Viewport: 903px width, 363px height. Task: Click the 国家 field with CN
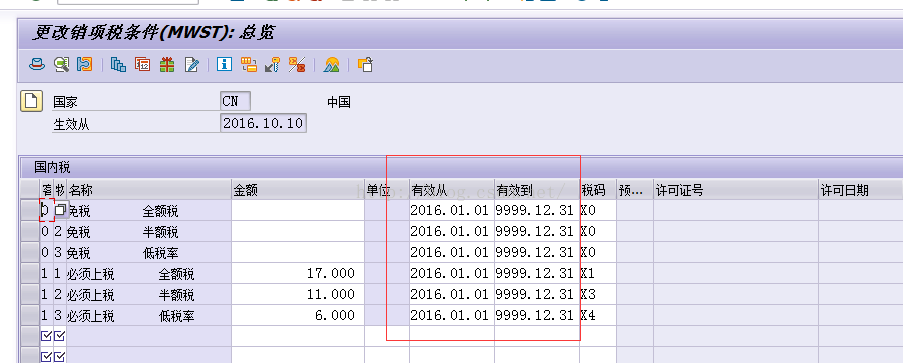pyautogui.click(x=236, y=102)
